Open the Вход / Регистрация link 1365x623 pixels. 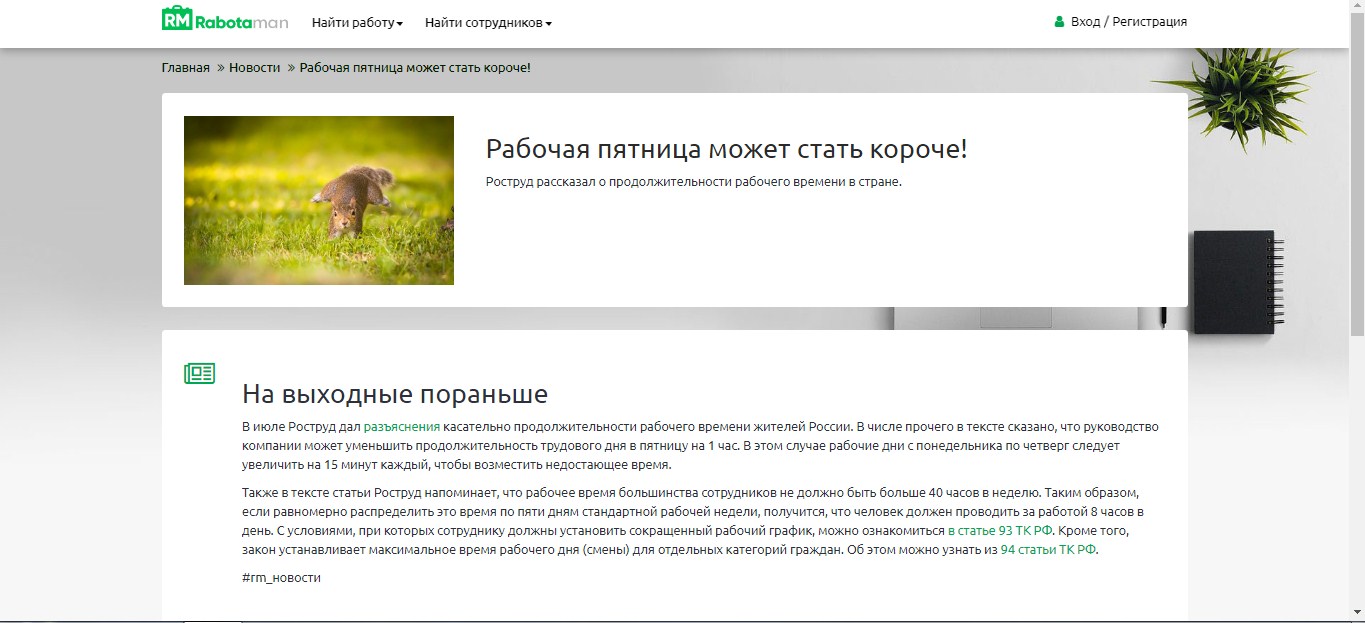[x=1129, y=21]
